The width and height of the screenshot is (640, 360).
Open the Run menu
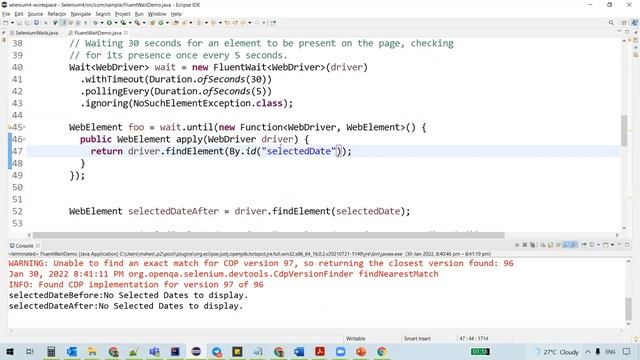[x=139, y=14]
